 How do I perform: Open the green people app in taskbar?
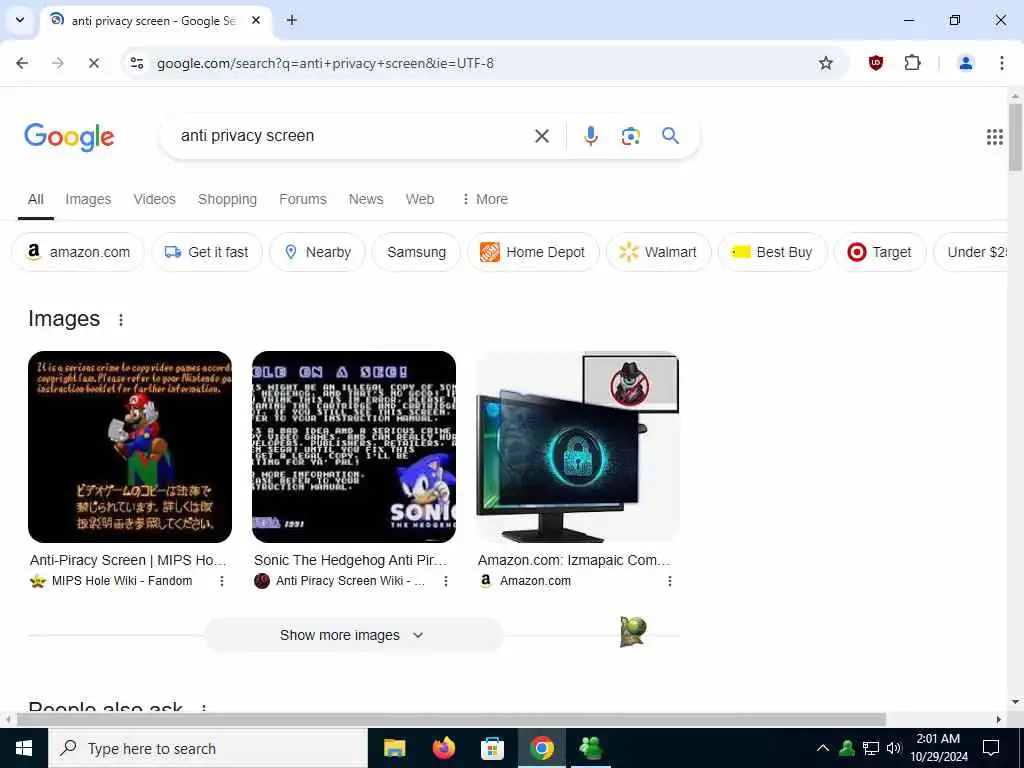click(x=591, y=748)
